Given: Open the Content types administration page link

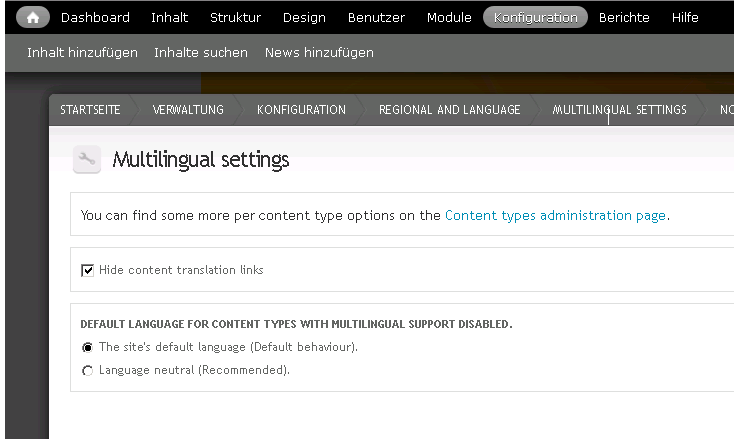Looking at the screenshot, I should click(556, 215).
